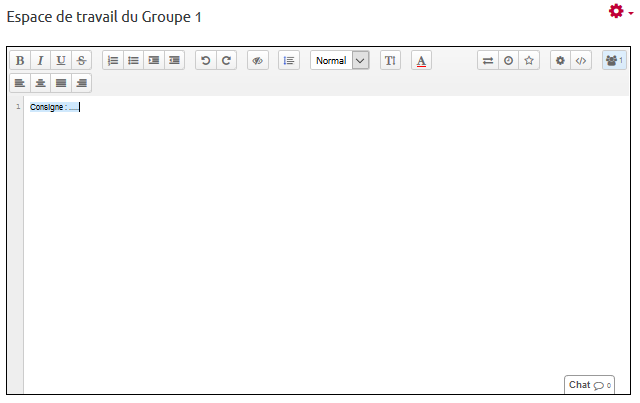Open pad settings gear in toolbar
The height and width of the screenshot is (403, 640).
(x=560, y=61)
